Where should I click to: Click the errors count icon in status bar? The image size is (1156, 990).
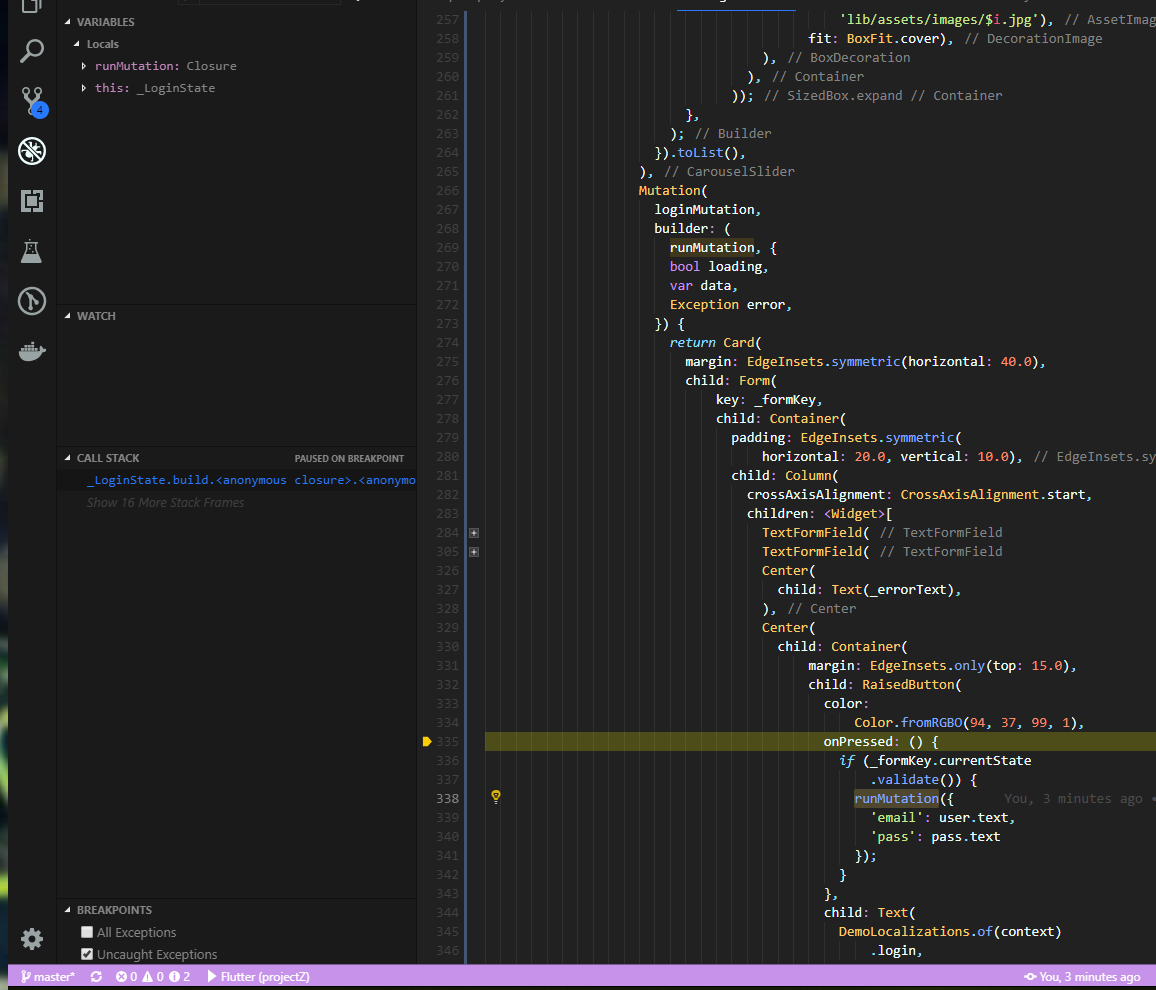[x=126, y=977]
